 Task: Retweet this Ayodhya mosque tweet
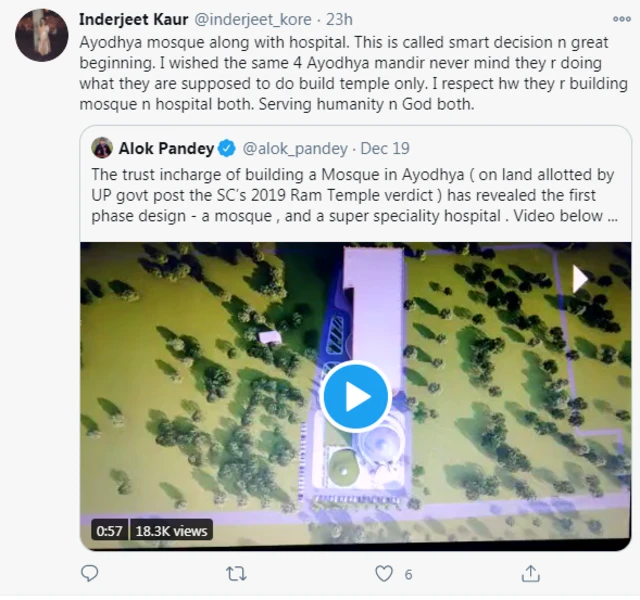click(x=237, y=574)
